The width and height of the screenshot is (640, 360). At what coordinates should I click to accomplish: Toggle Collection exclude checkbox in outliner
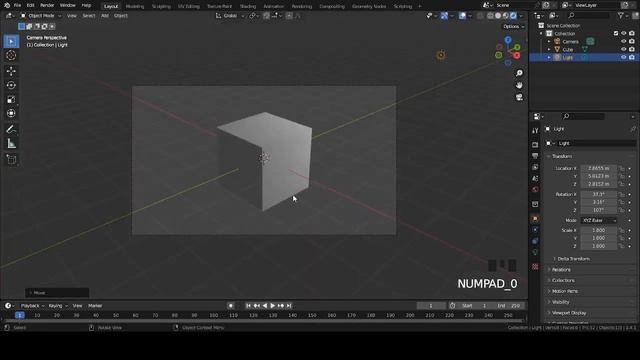click(x=616, y=33)
